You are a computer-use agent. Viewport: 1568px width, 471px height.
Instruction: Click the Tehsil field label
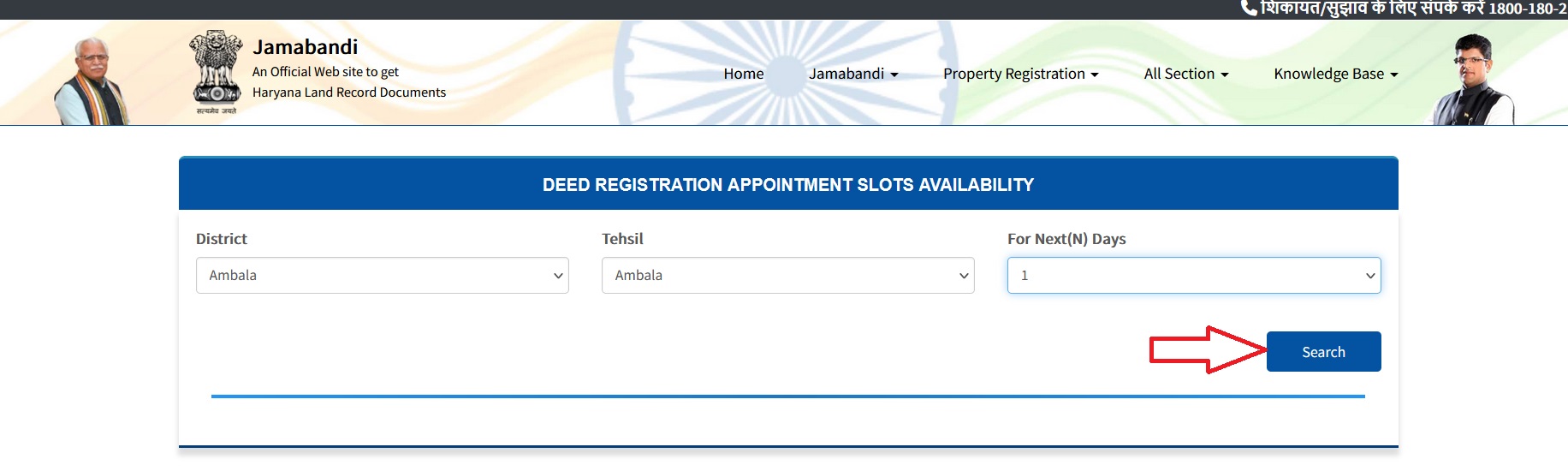(622, 239)
